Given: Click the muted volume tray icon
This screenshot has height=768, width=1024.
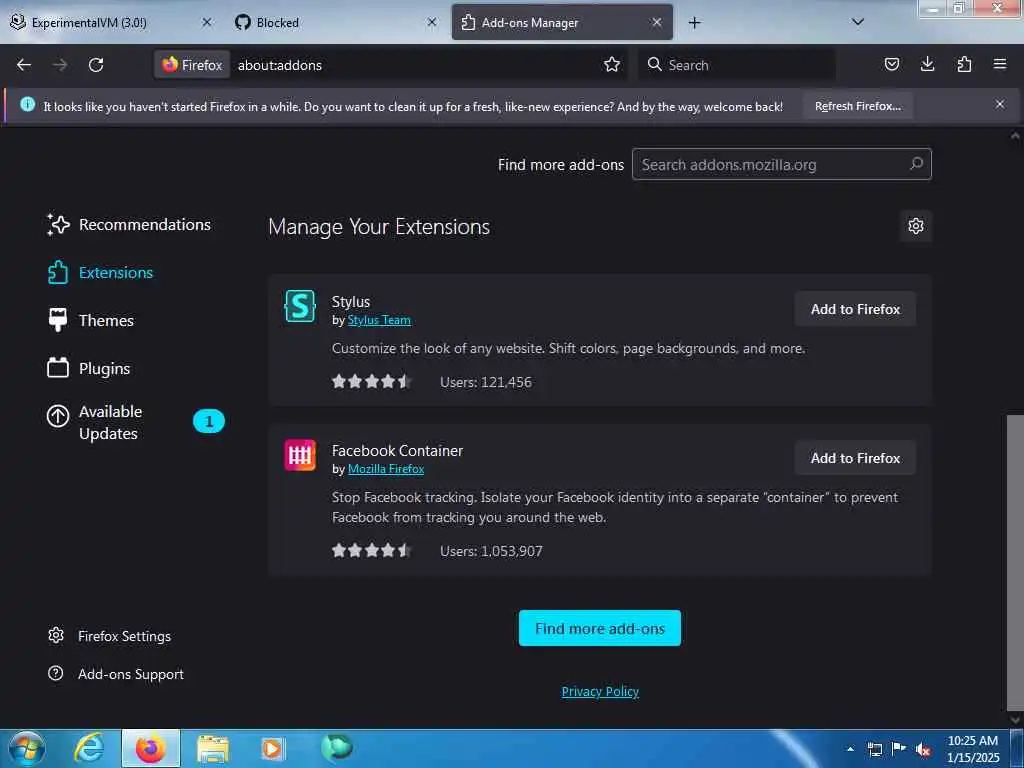Looking at the screenshot, I should click(x=923, y=750).
